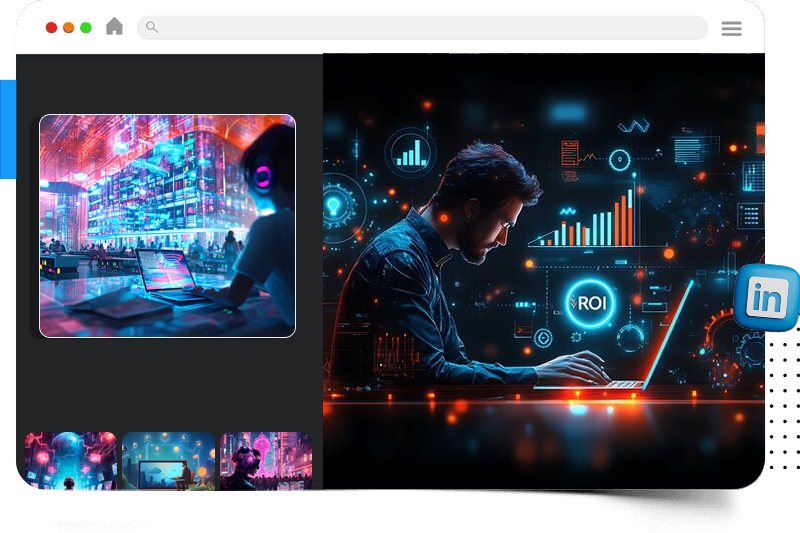This screenshot has height=533, width=800.
Task: Click the glowing ROI circle badge
Action: point(588,302)
